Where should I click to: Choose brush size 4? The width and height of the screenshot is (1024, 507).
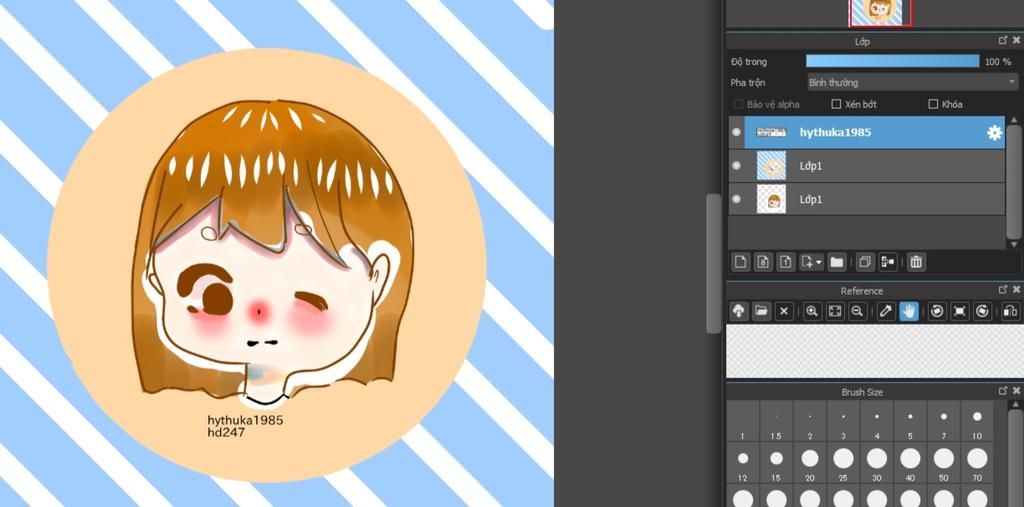(876, 423)
